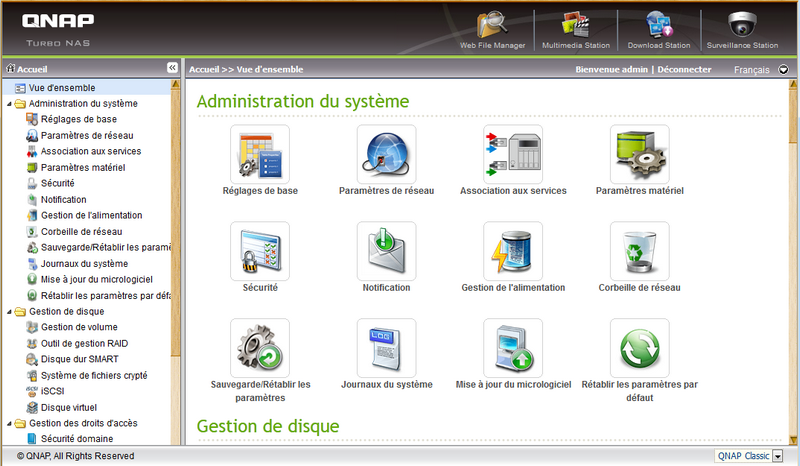This screenshot has width=800, height=466.
Task: Collapse Administration du système tree folder
Action: (x=9, y=104)
